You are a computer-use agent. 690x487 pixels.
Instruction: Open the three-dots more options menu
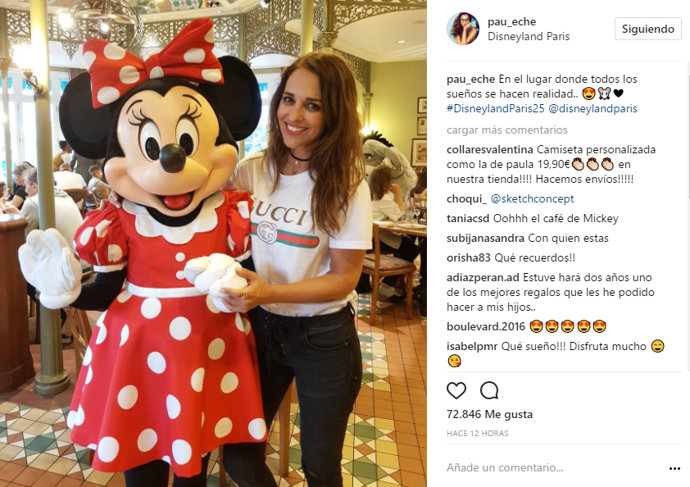pyautogui.click(x=674, y=469)
